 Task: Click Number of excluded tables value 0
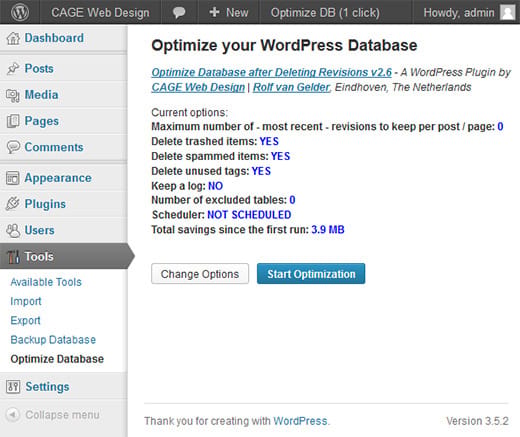point(292,200)
